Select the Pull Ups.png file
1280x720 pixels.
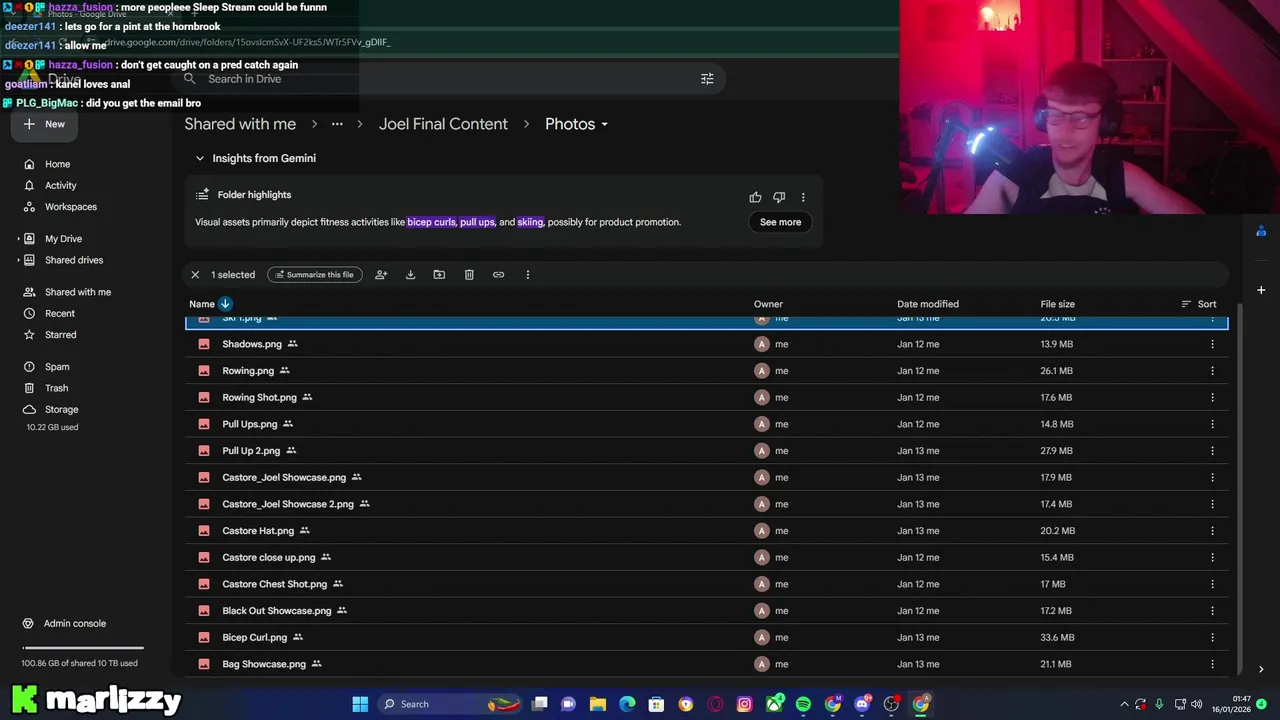706,424
